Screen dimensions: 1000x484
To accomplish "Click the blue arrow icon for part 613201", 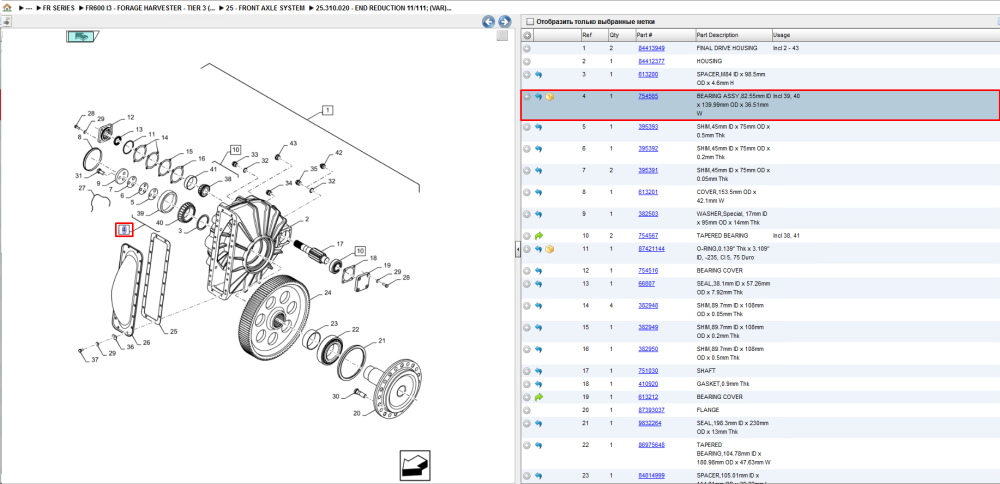I will pos(538,192).
